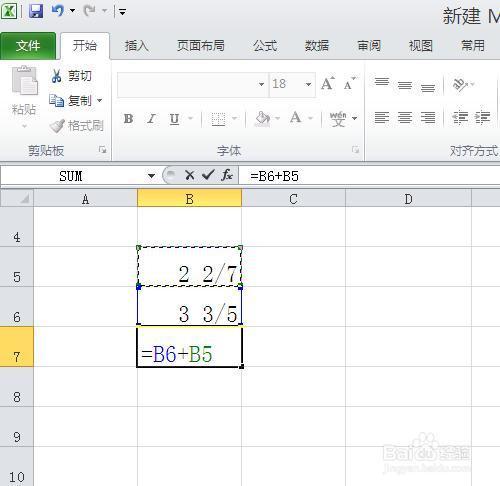The width and height of the screenshot is (500, 486).
Task: Select column B header
Action: (189, 199)
